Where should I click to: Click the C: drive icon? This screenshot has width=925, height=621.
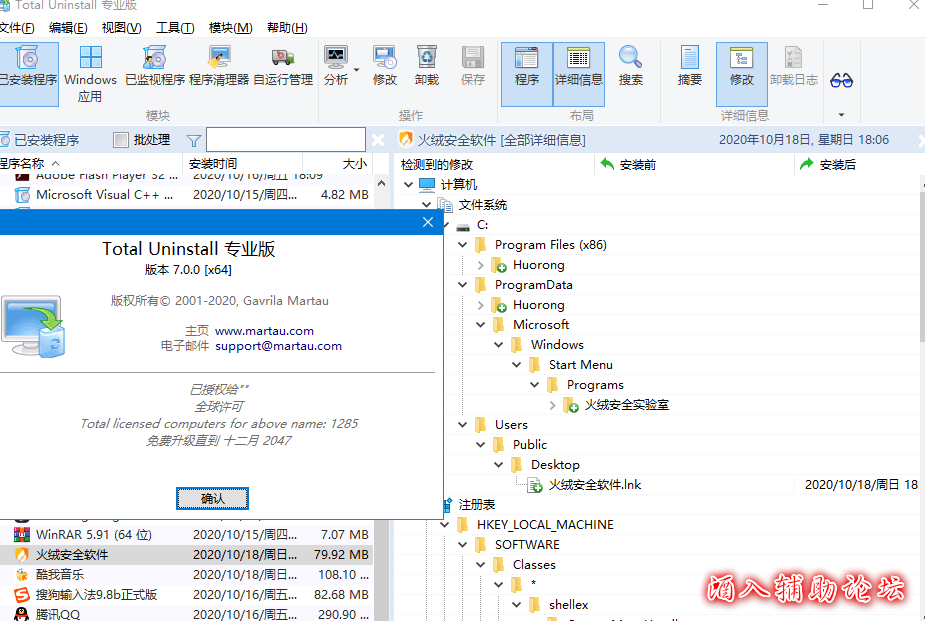[463, 226]
